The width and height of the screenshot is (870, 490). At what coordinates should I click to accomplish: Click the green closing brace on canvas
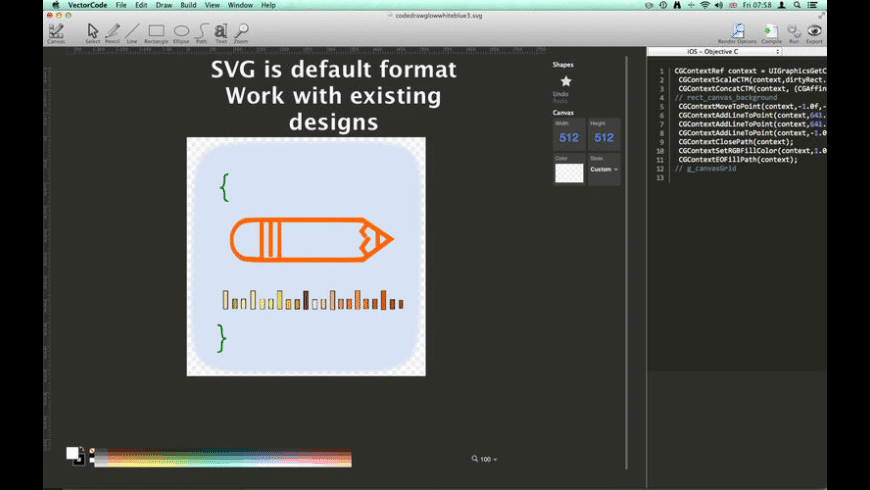[221, 338]
